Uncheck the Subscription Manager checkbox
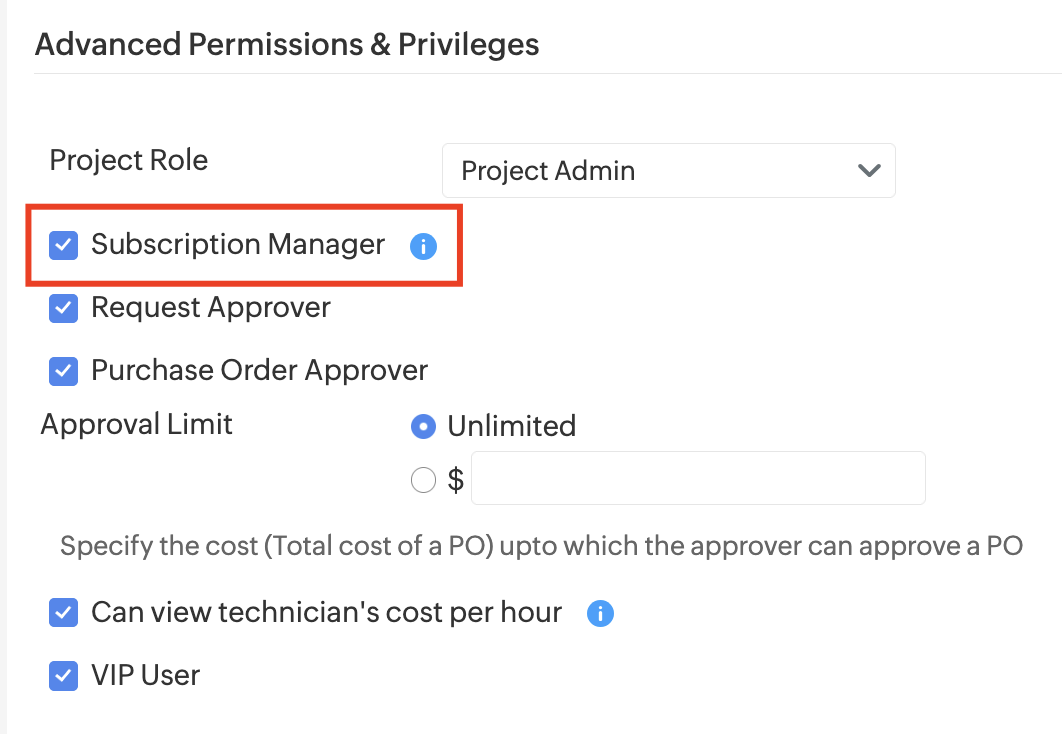This screenshot has width=1062, height=734. click(64, 245)
